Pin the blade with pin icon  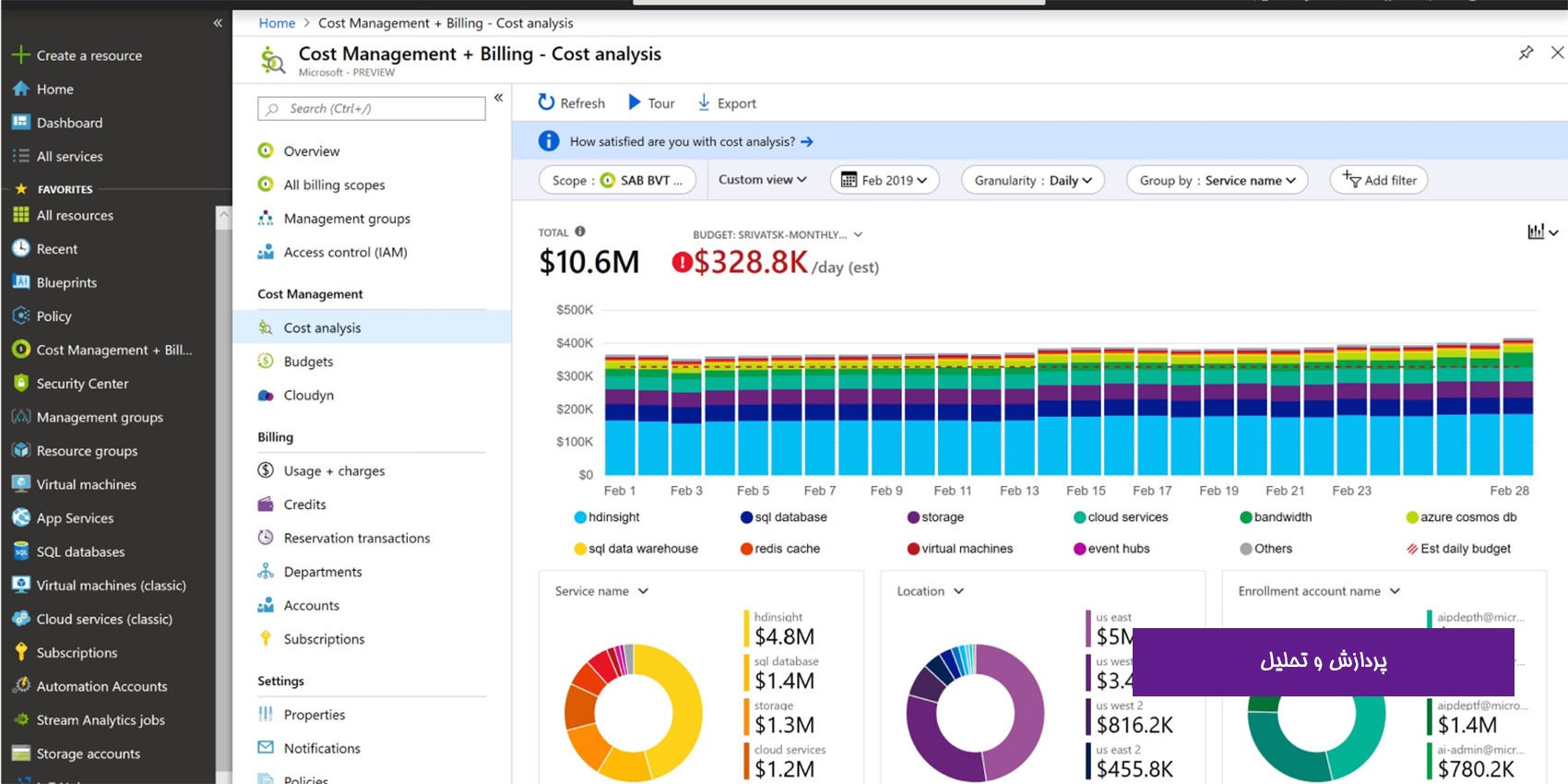click(1526, 53)
